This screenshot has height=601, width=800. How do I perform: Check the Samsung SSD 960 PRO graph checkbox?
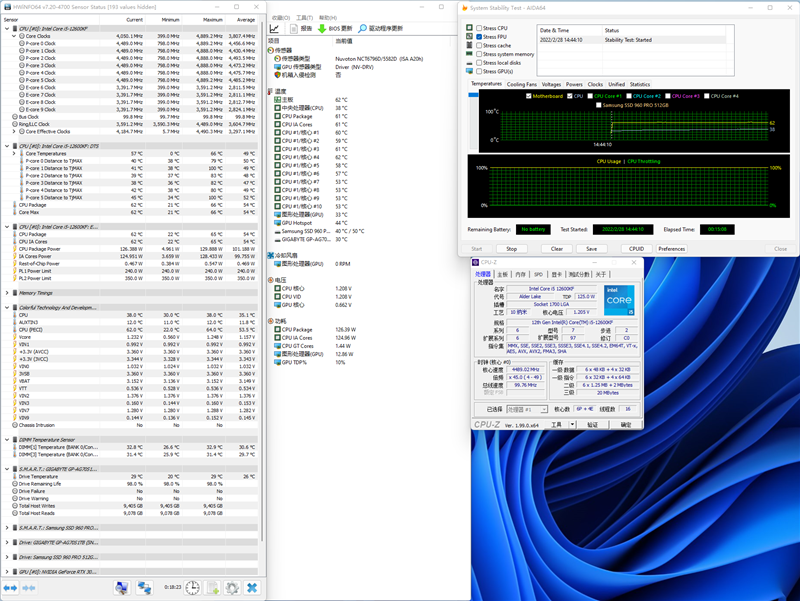(599, 105)
